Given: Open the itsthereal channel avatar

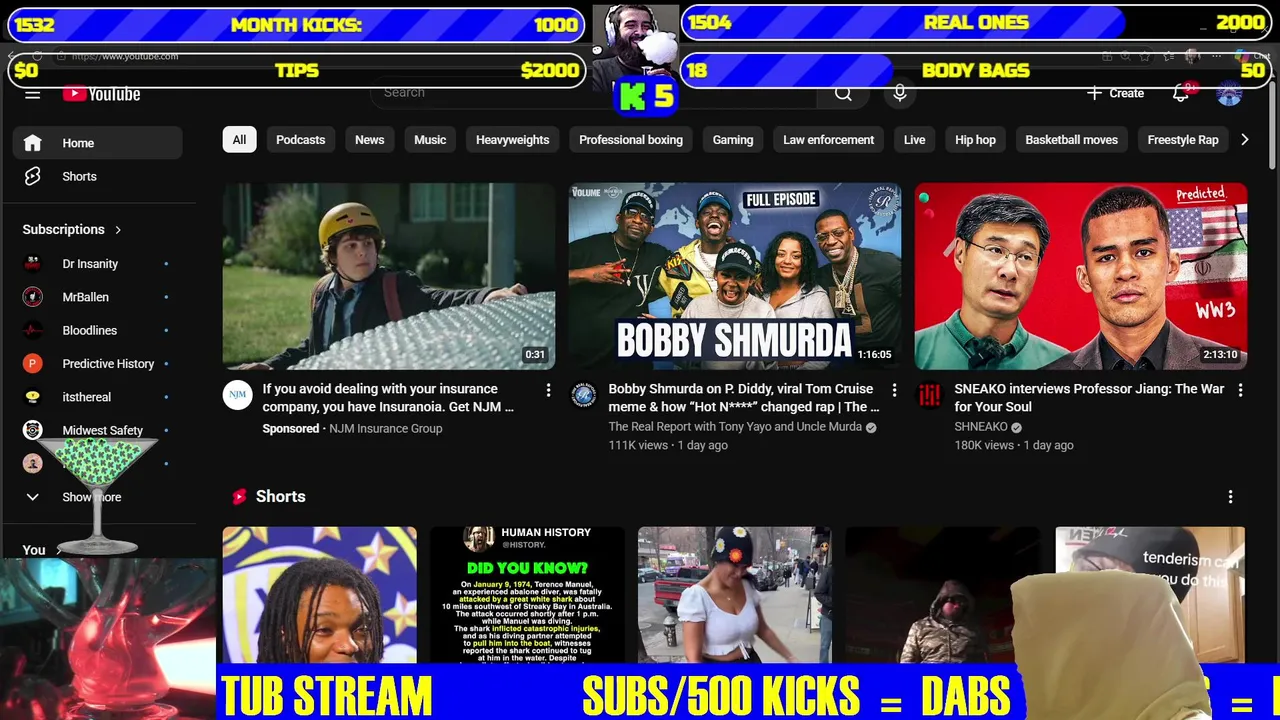Looking at the screenshot, I should click(33, 397).
